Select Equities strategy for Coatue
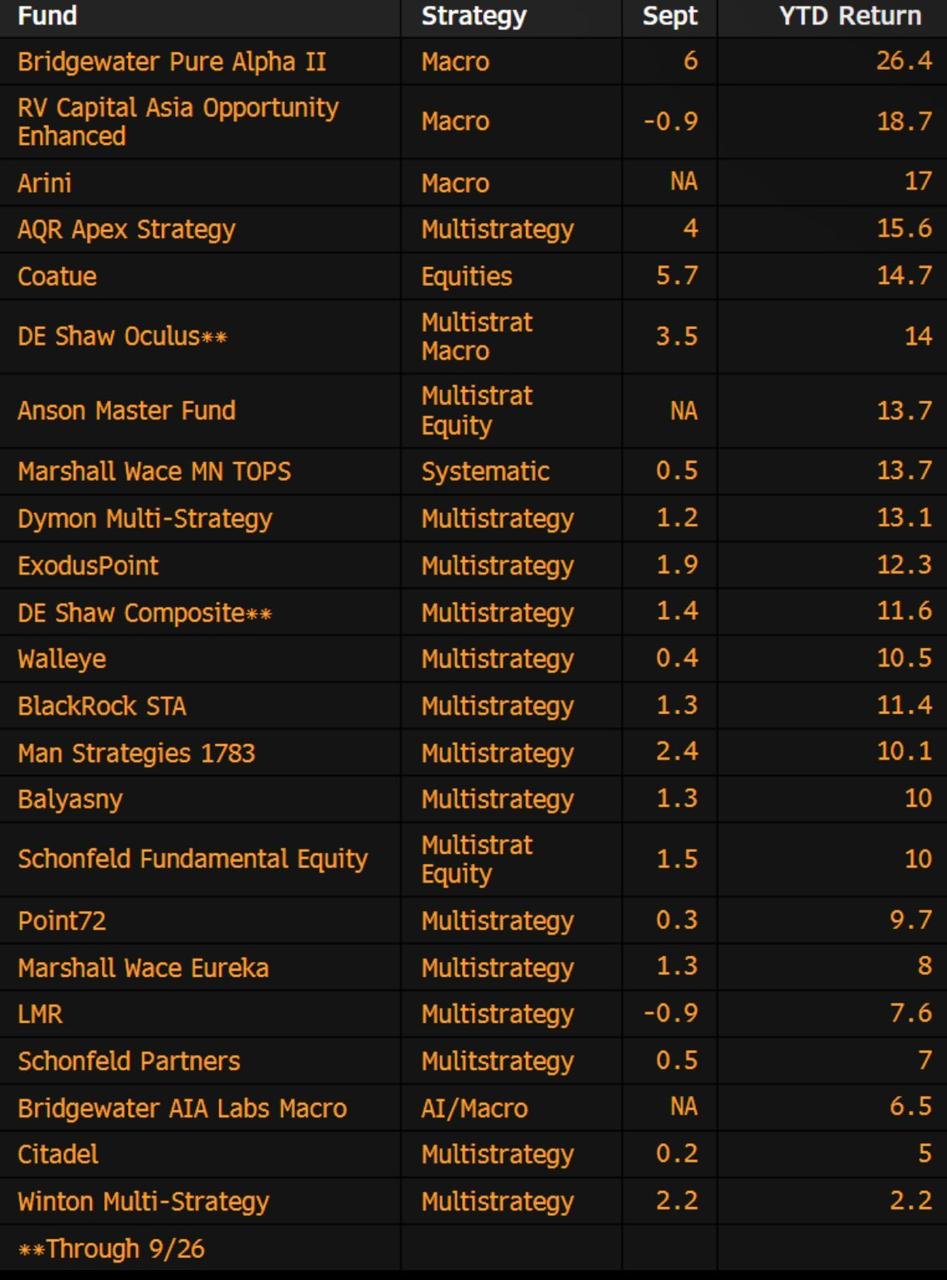Image resolution: width=947 pixels, height=1280 pixels. point(466,277)
